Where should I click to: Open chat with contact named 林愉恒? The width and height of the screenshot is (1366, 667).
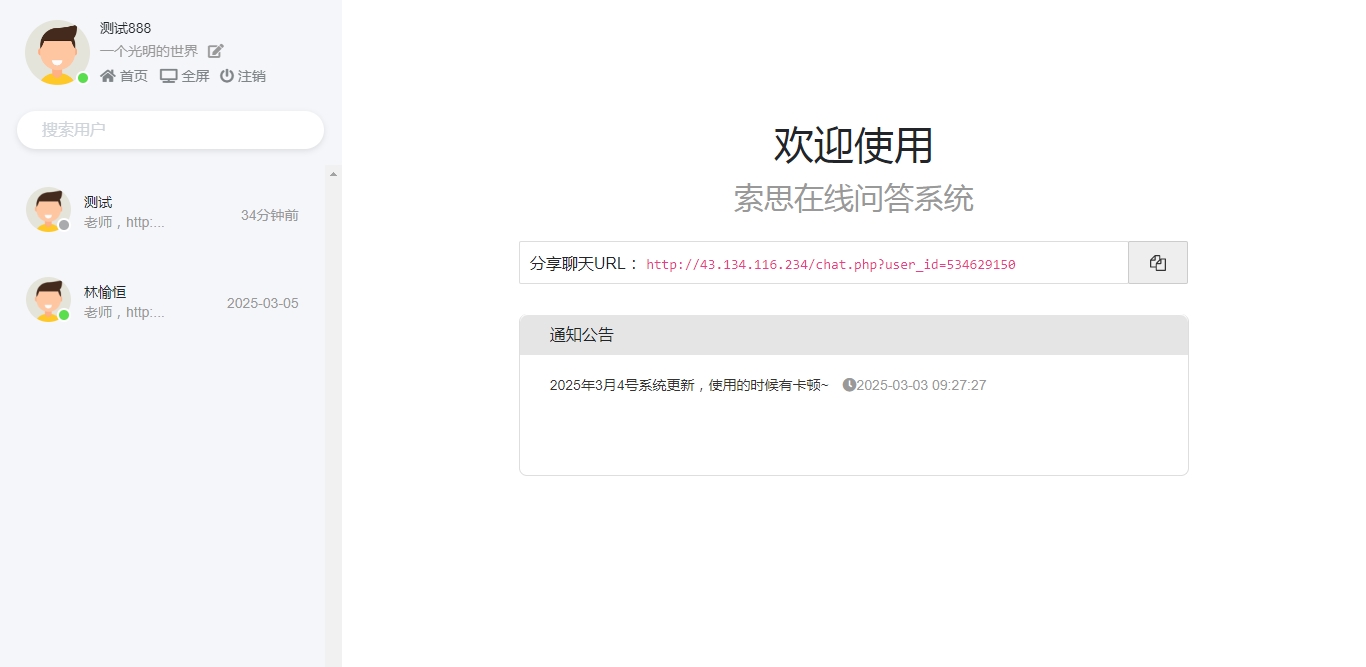click(105, 292)
